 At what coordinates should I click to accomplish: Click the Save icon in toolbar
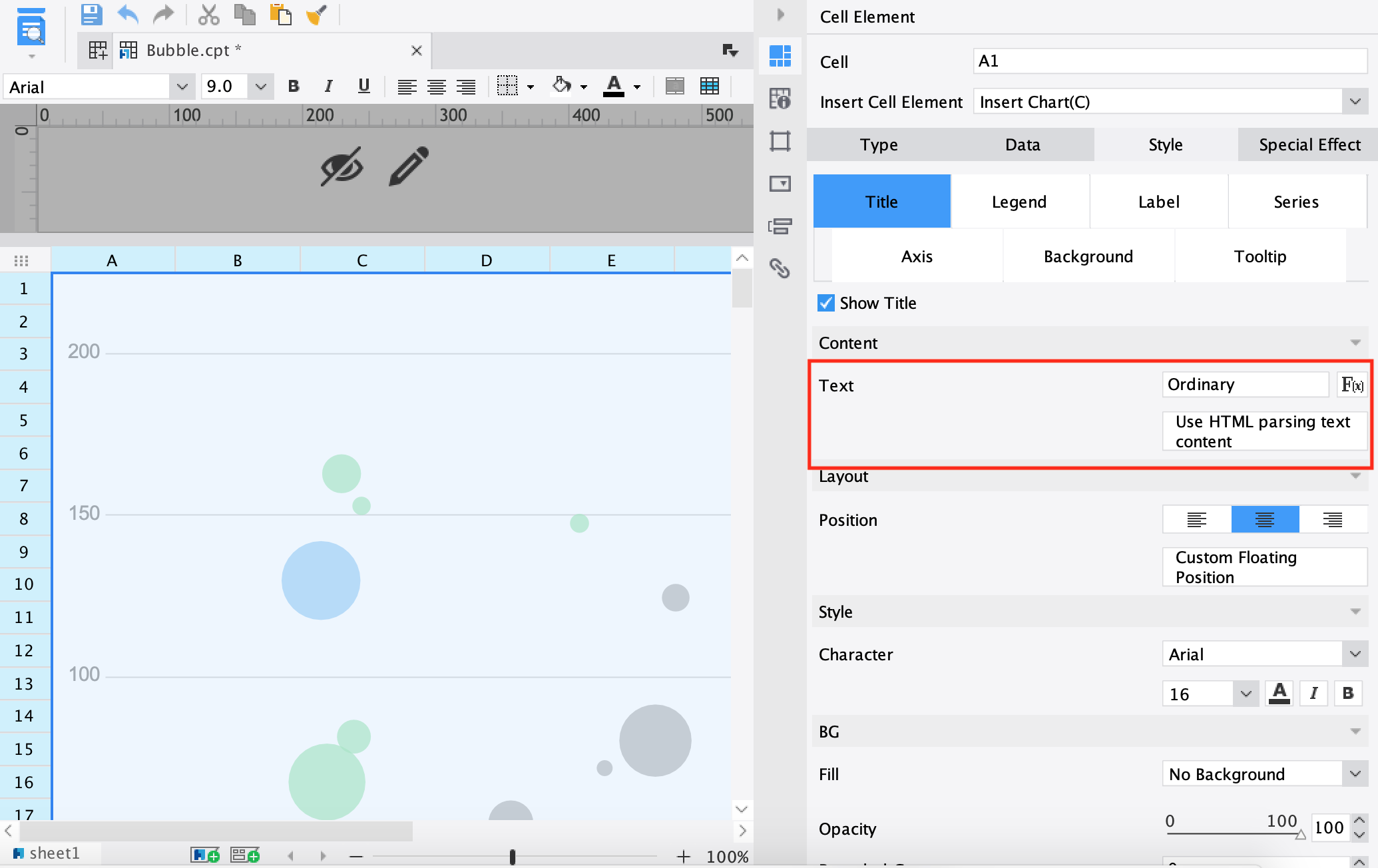click(91, 14)
